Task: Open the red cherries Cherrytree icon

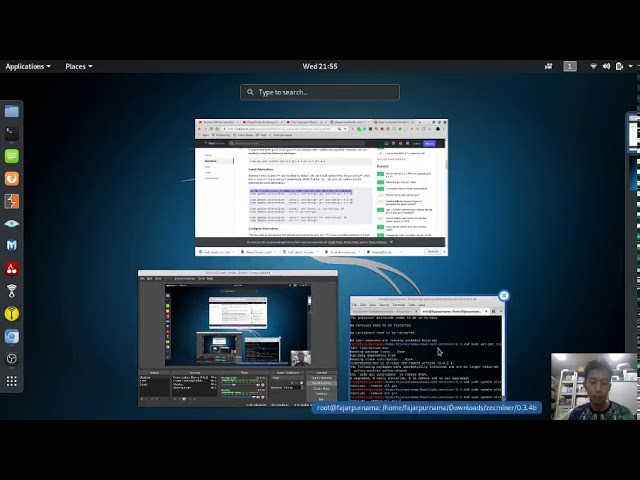Action: coord(11,269)
